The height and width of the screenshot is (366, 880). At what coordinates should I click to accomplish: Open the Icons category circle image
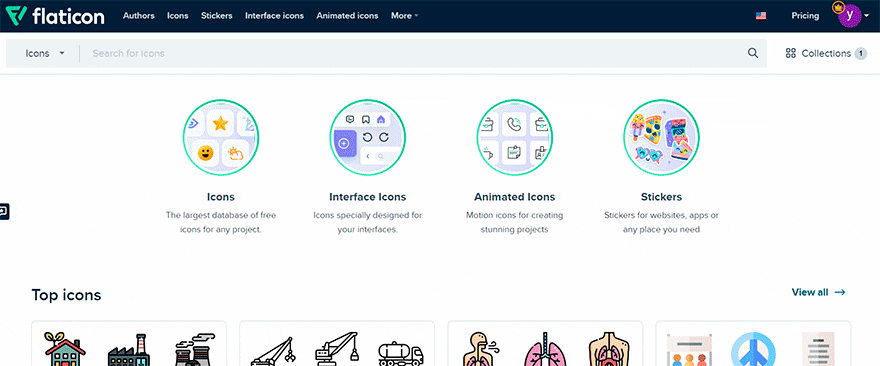221,138
